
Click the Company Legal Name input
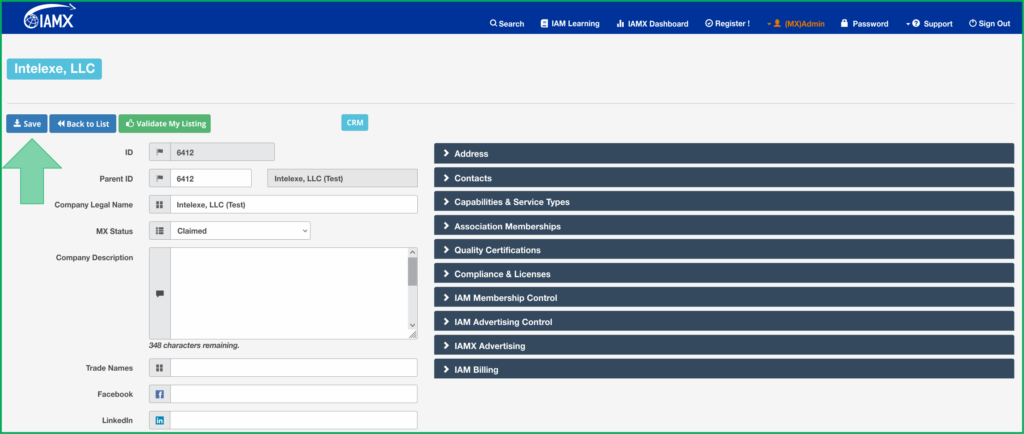point(294,204)
